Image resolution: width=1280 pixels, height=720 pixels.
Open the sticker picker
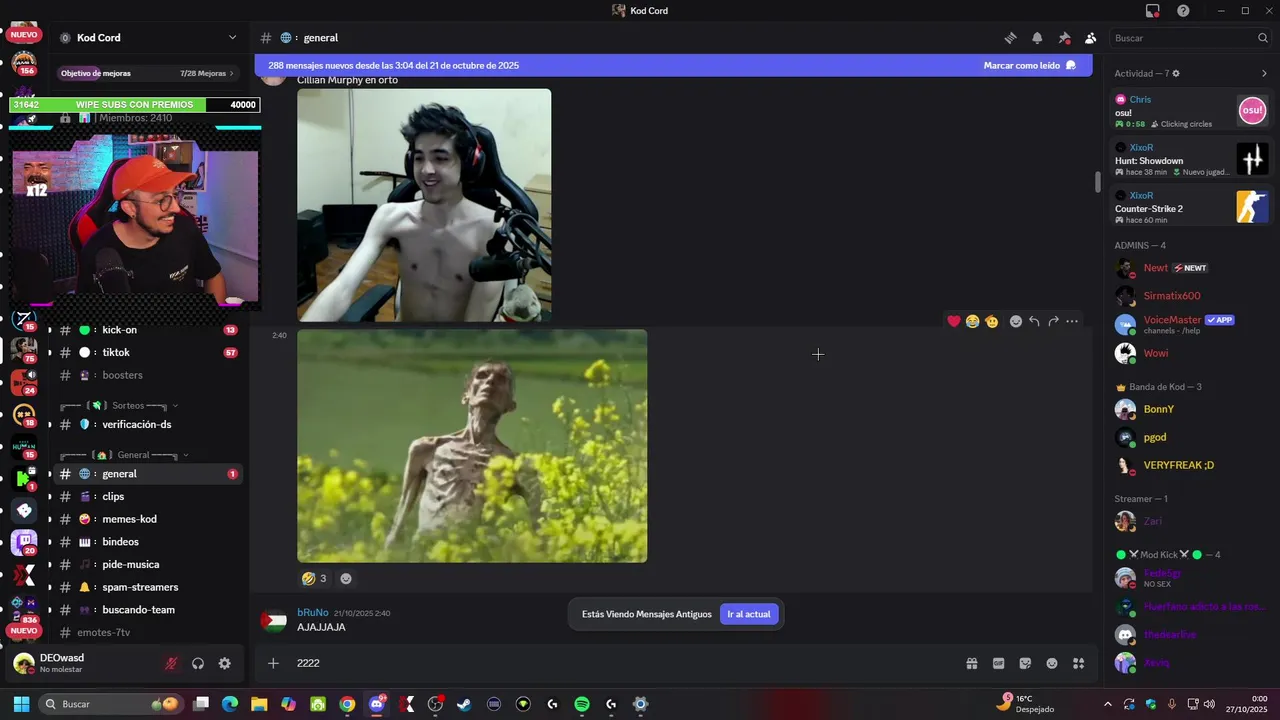(x=1025, y=663)
